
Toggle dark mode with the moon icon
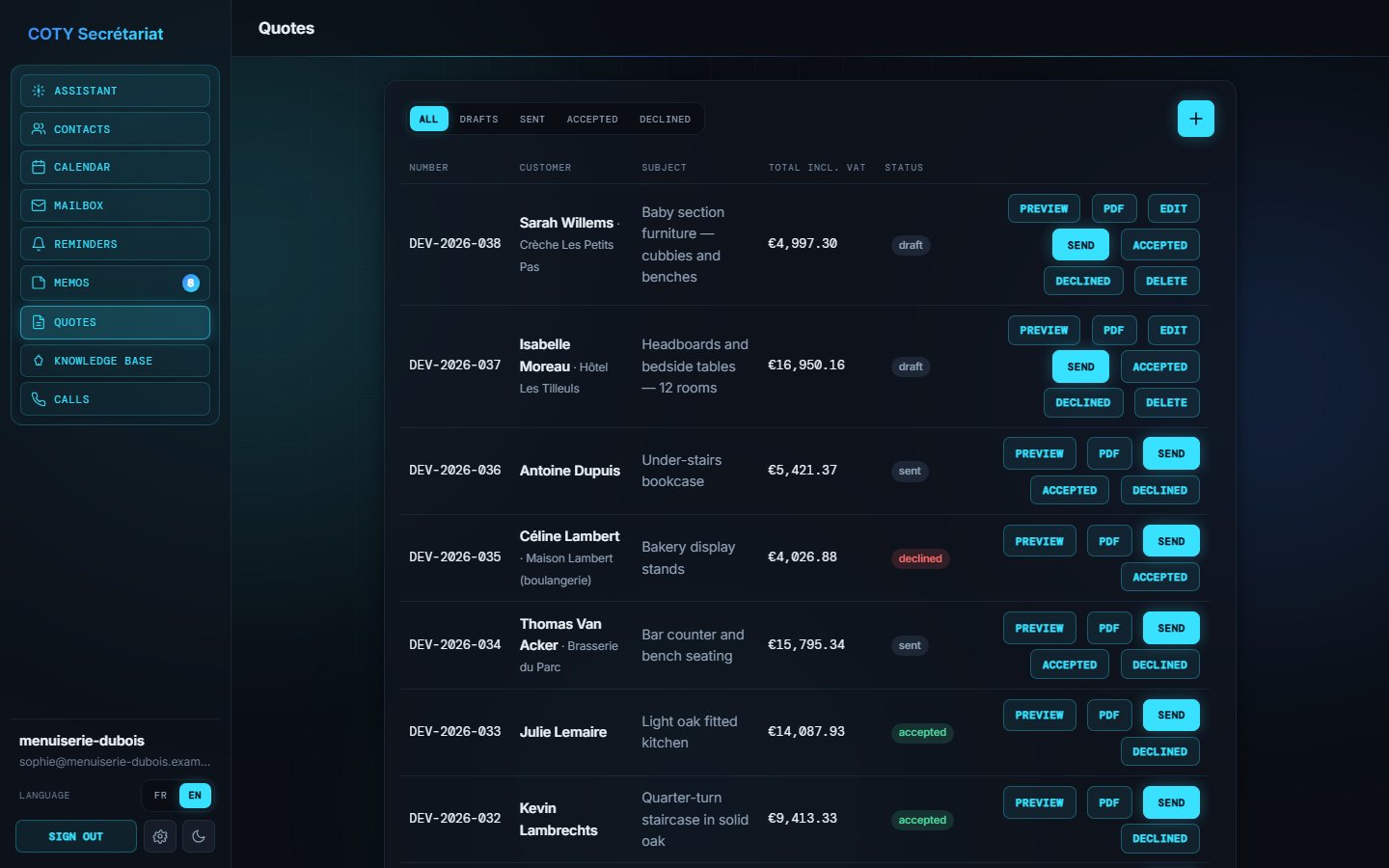pyautogui.click(x=199, y=836)
